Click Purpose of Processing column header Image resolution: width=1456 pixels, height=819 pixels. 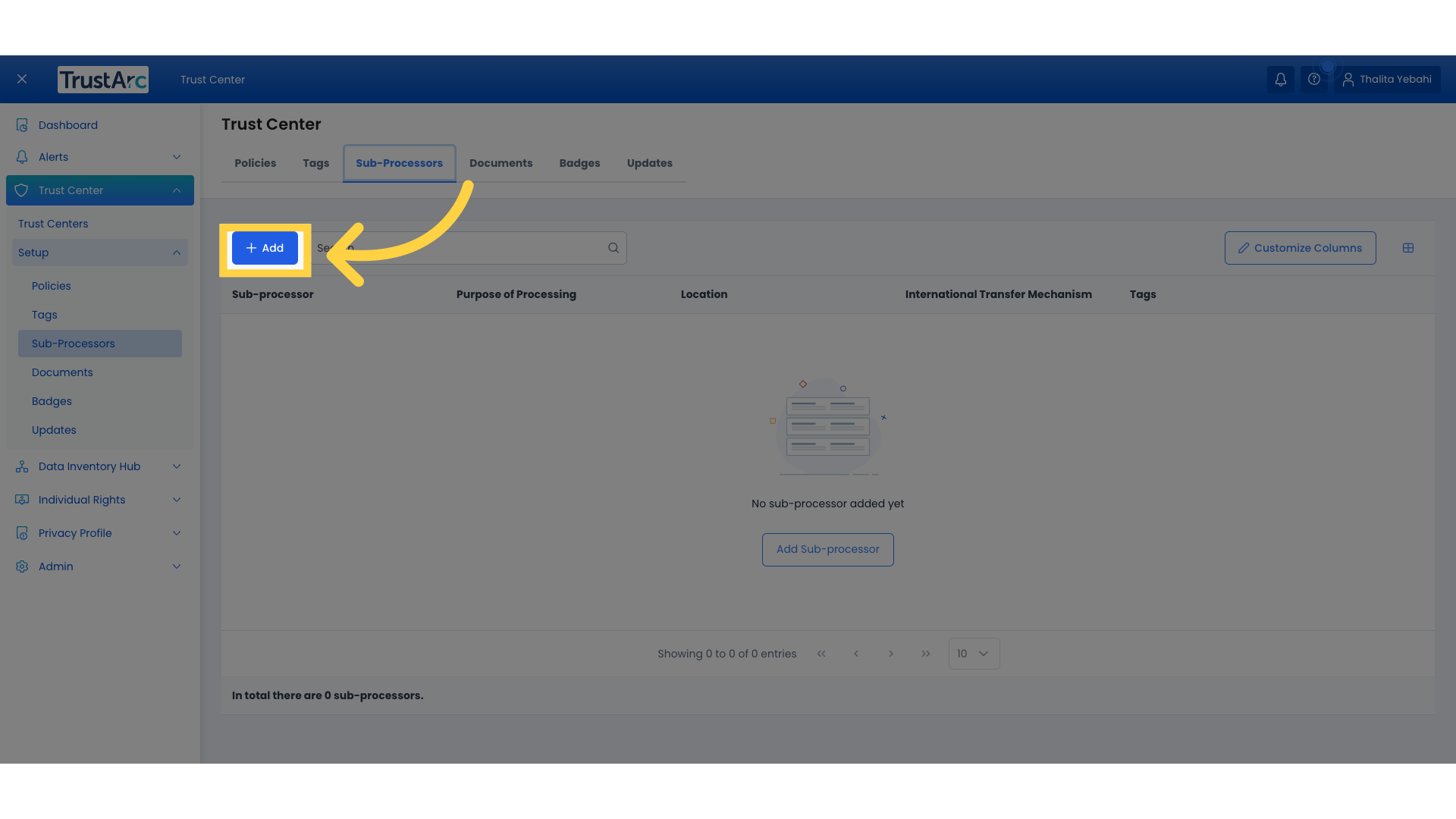tap(516, 294)
